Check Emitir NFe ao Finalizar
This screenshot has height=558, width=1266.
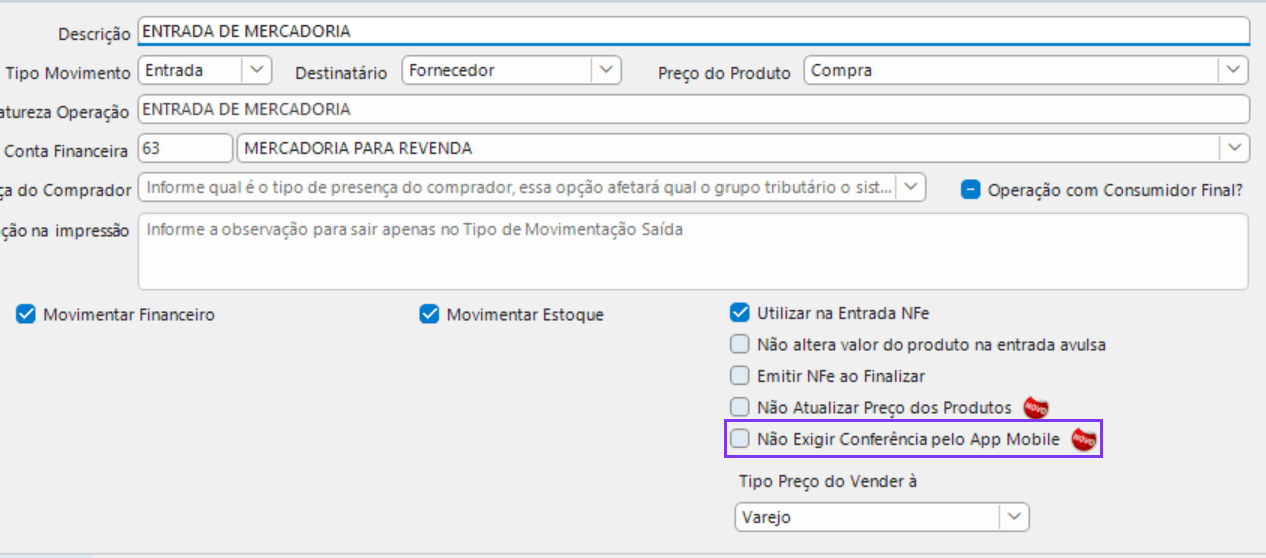point(739,376)
